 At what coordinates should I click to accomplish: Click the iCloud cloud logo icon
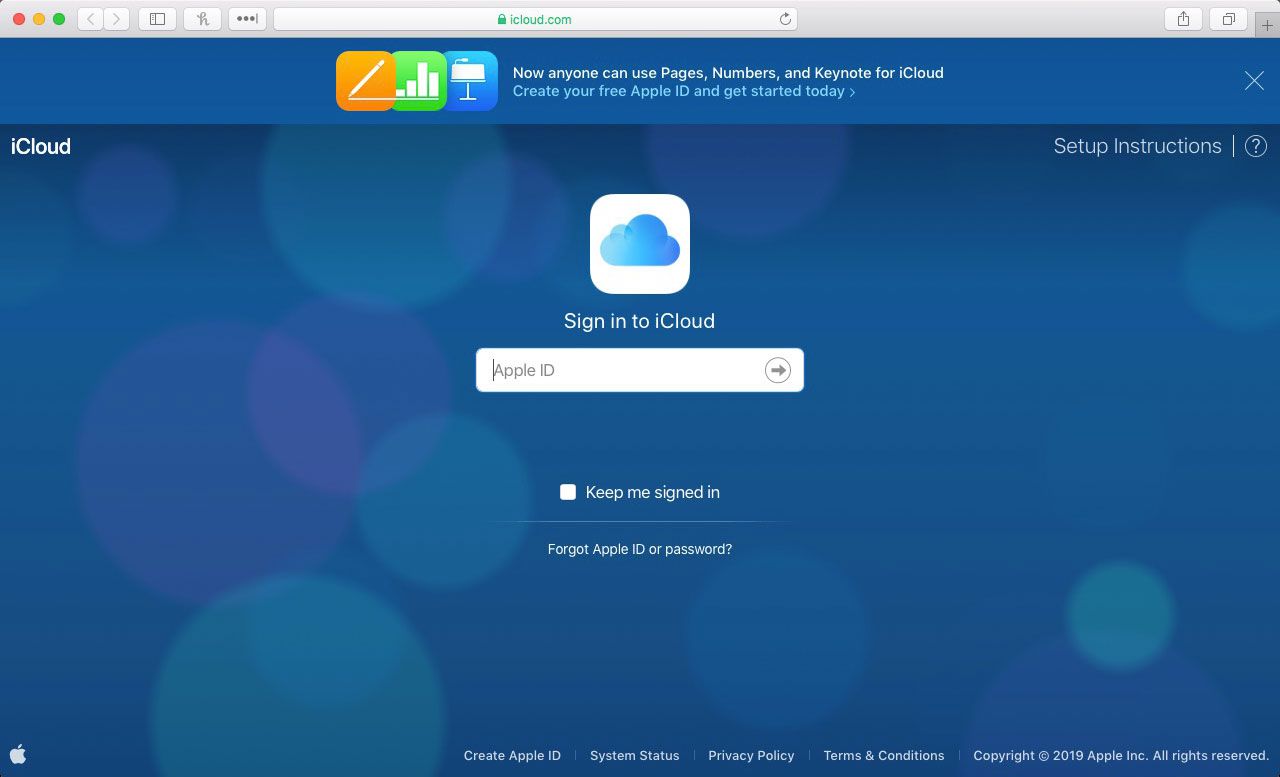(640, 244)
